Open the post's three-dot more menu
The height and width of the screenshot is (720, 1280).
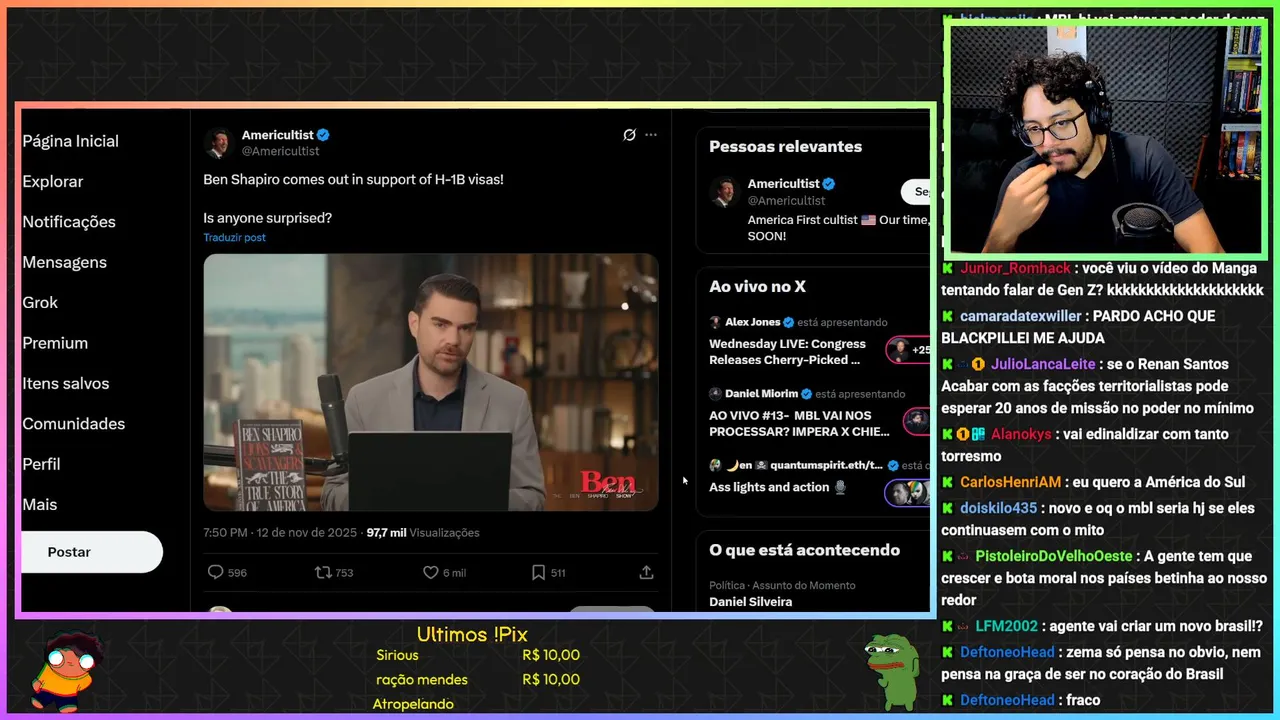pyautogui.click(x=651, y=135)
